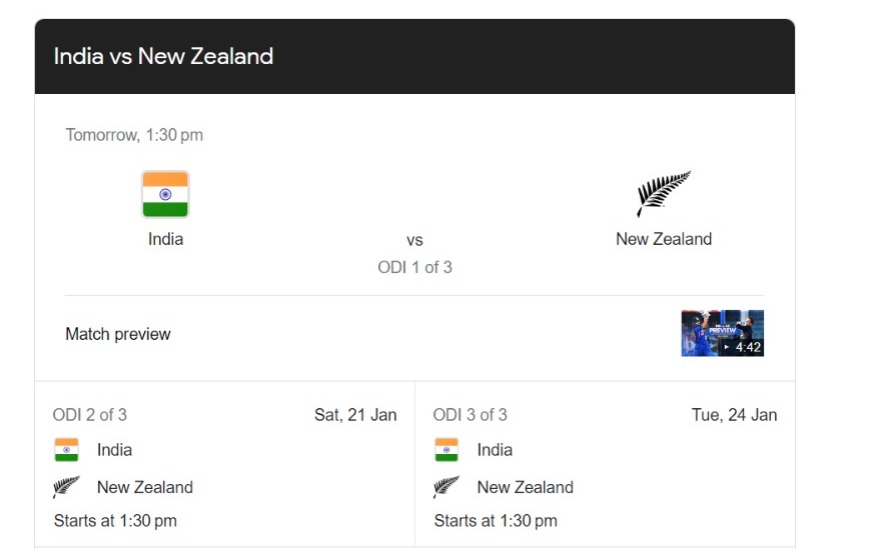Screen dimensions: 872x549
Task: Click the Tue, 24 Jan date
Action: point(734,414)
